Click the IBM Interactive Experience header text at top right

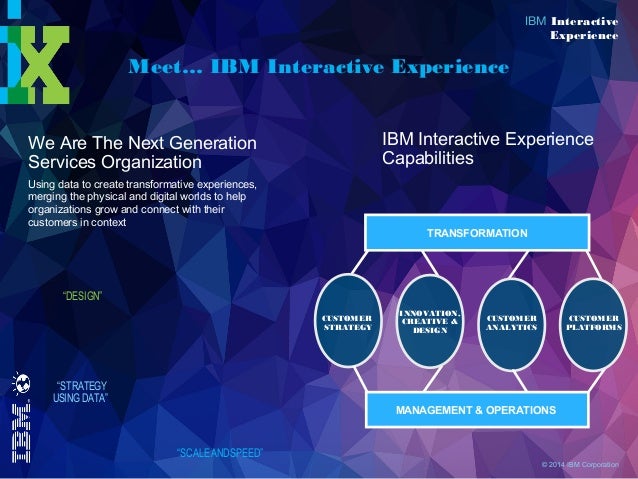(x=572, y=28)
